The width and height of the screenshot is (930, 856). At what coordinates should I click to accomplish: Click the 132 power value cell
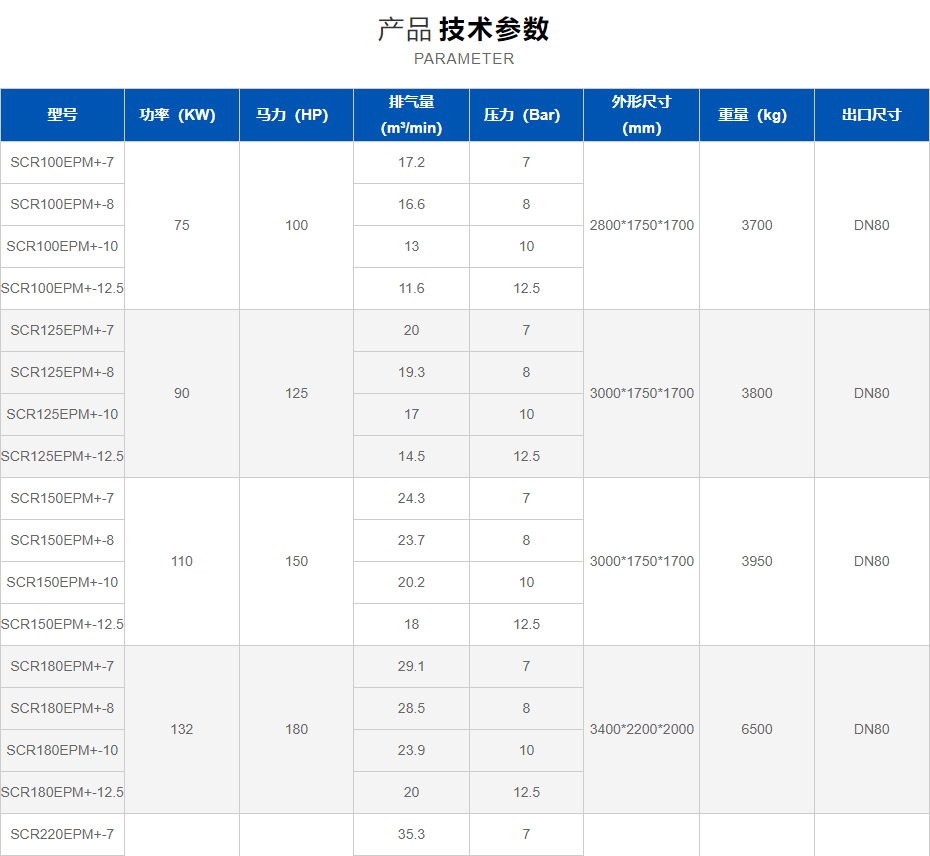coord(181,729)
